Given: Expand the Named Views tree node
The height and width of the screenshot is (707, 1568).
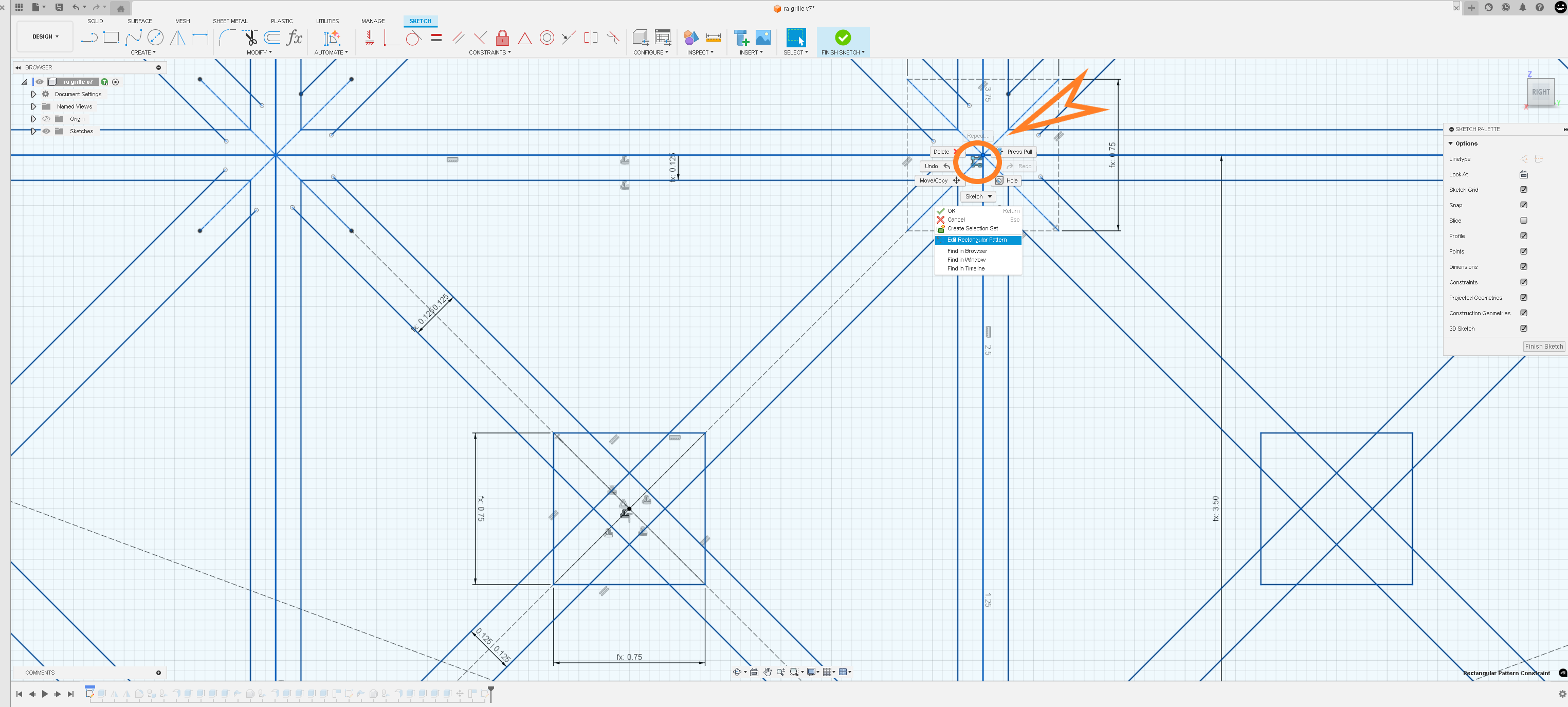Looking at the screenshot, I should tap(33, 106).
